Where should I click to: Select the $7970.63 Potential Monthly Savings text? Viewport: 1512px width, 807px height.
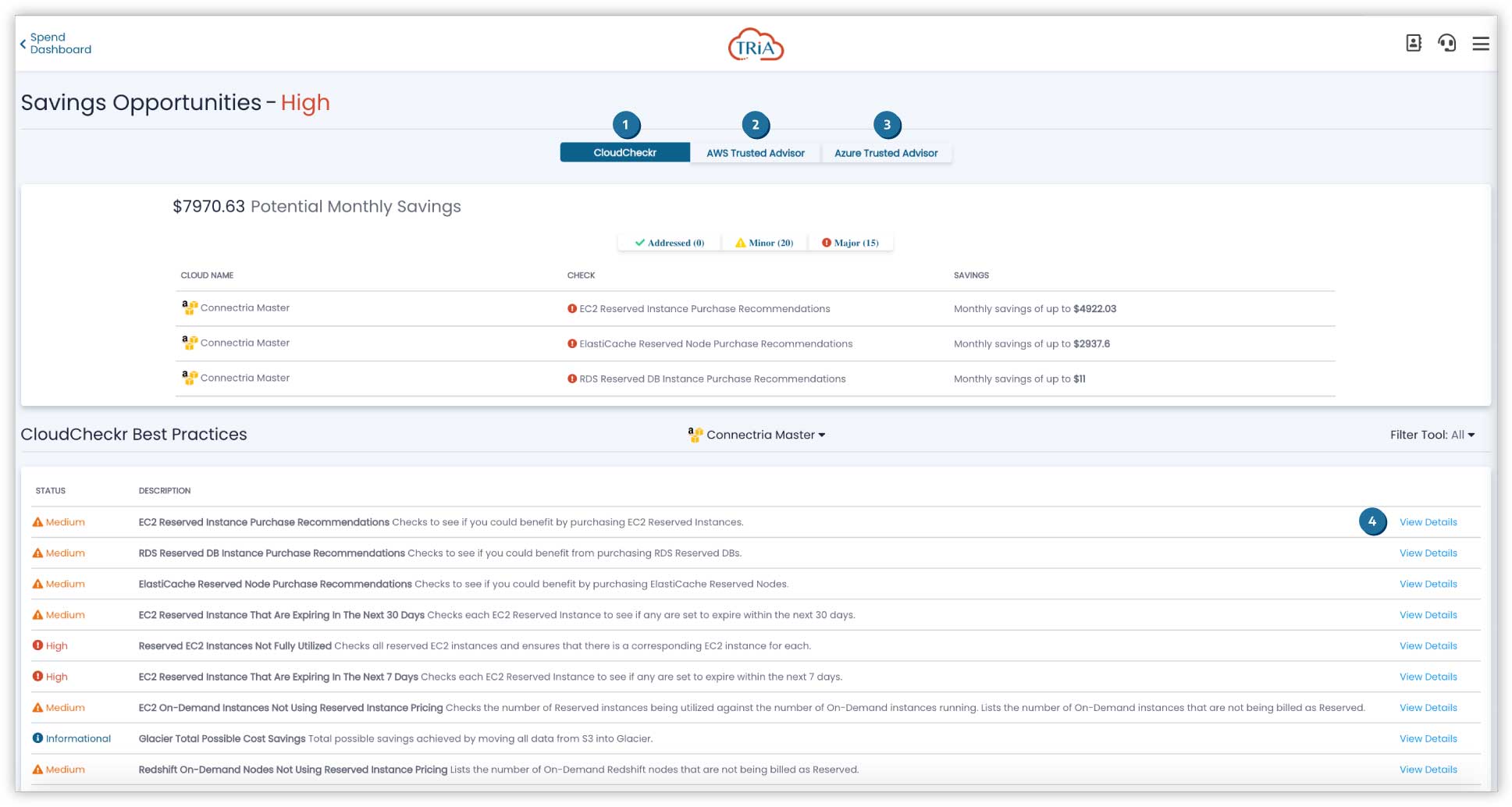point(317,207)
